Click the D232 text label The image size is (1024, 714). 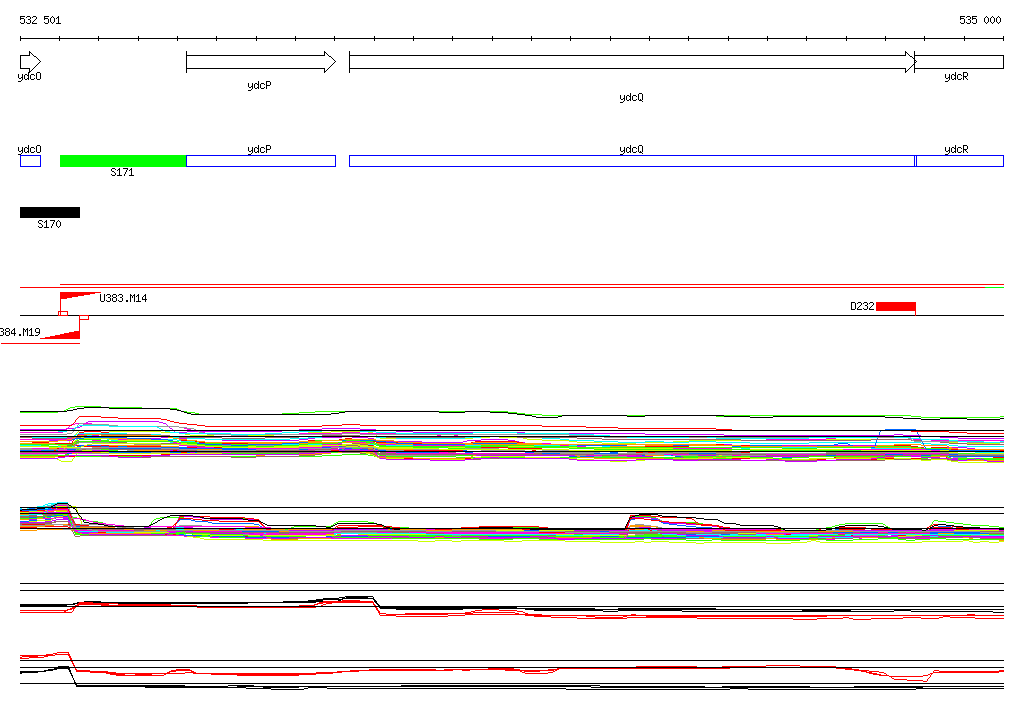point(862,306)
